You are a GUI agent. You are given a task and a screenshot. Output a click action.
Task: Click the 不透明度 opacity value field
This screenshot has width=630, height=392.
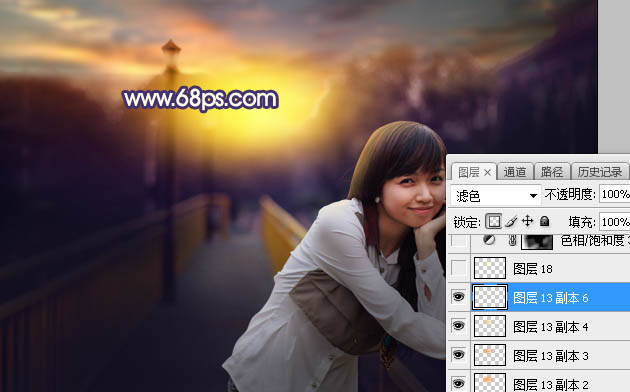(x=614, y=194)
